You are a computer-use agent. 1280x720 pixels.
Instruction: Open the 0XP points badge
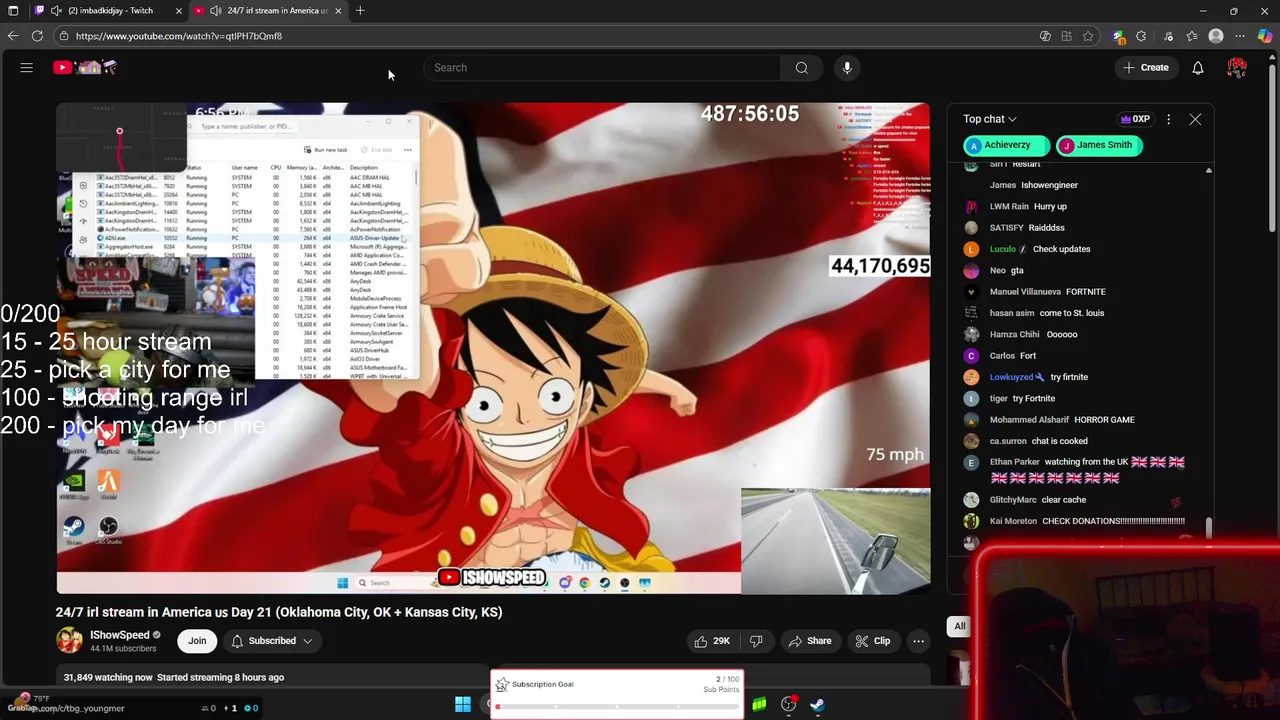click(x=1135, y=119)
